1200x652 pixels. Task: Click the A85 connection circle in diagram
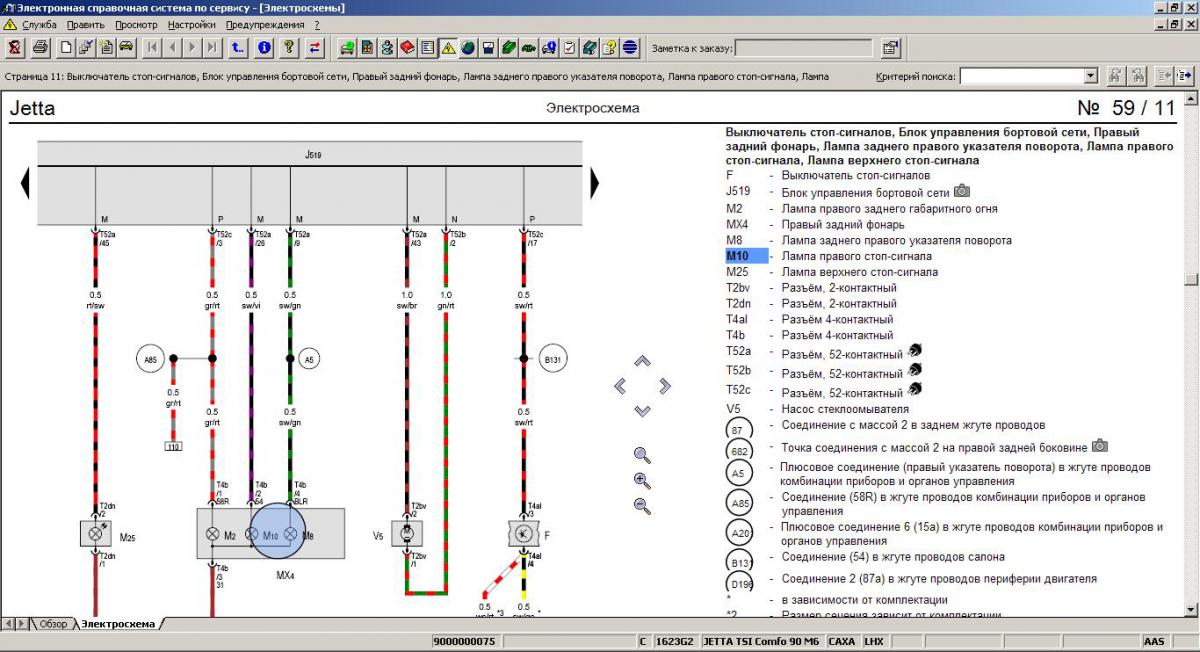tap(150, 358)
